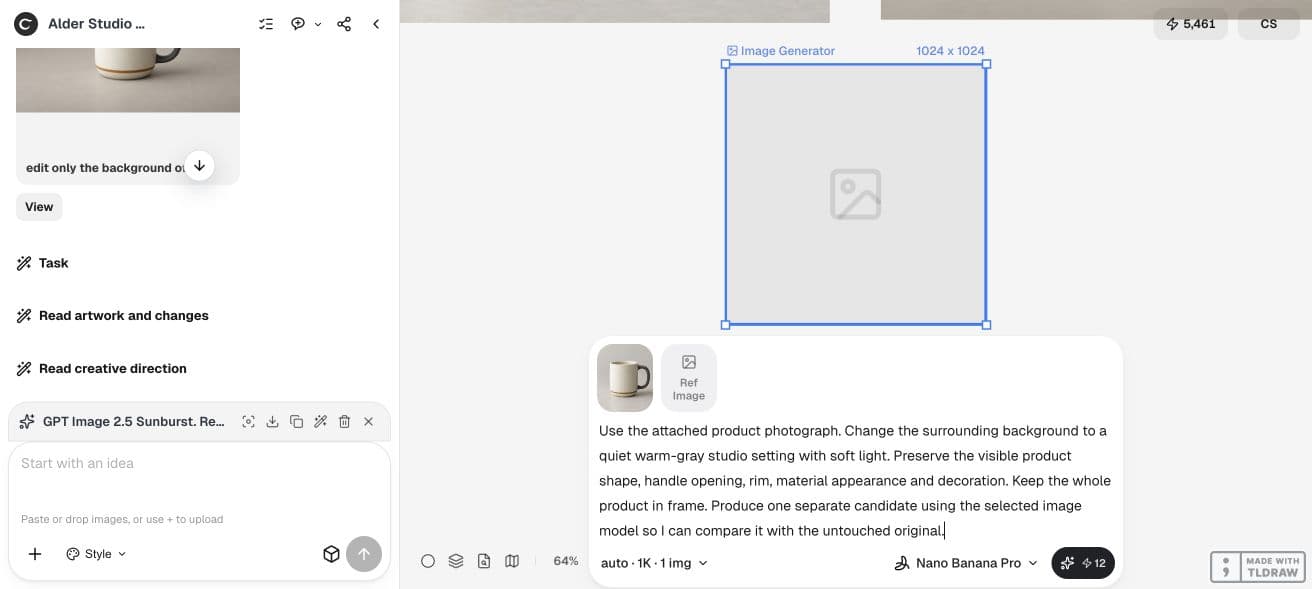Remove the GPT Image attachment with X

[x=368, y=422]
